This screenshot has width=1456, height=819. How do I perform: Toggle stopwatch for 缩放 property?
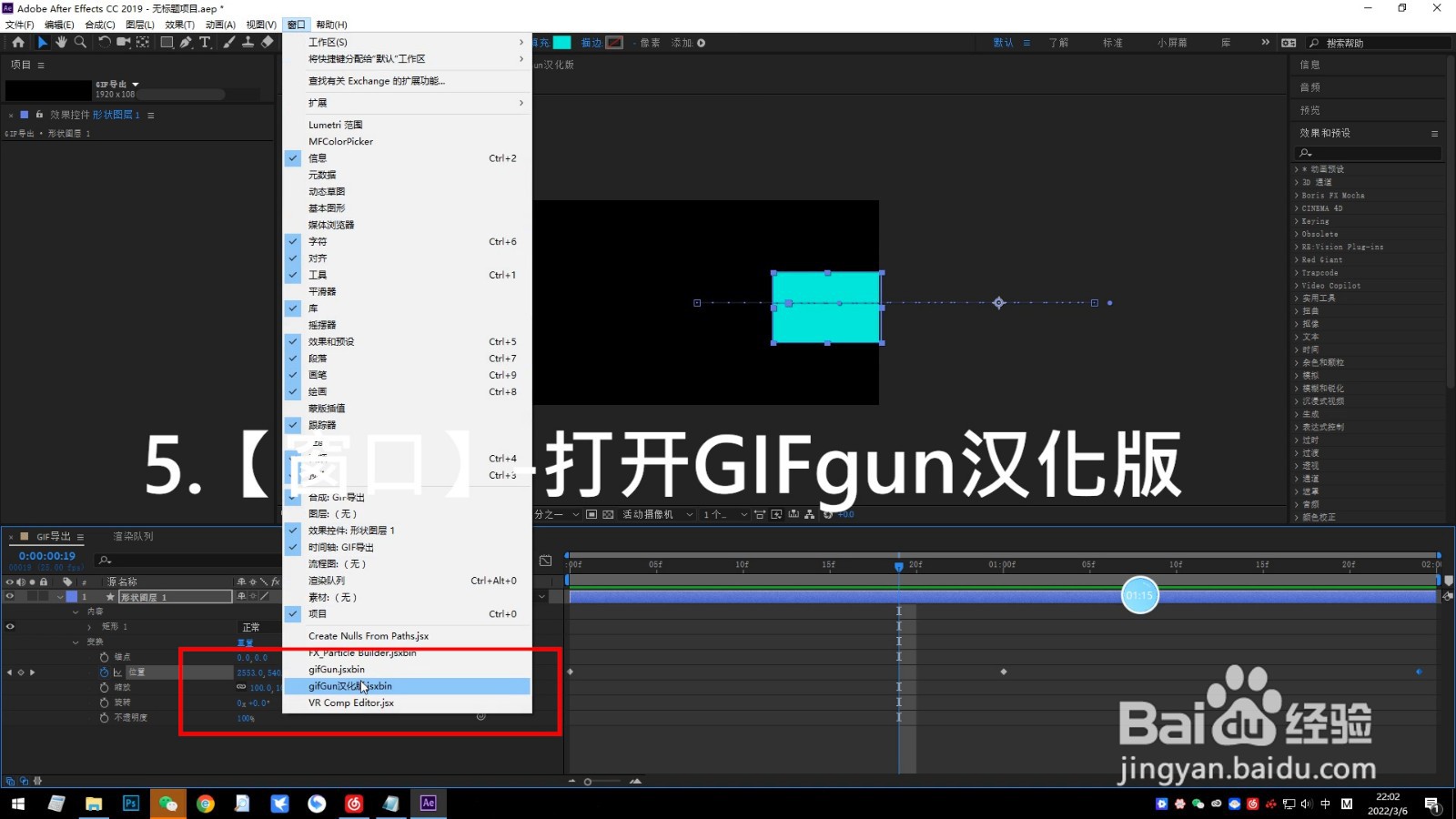[104, 687]
